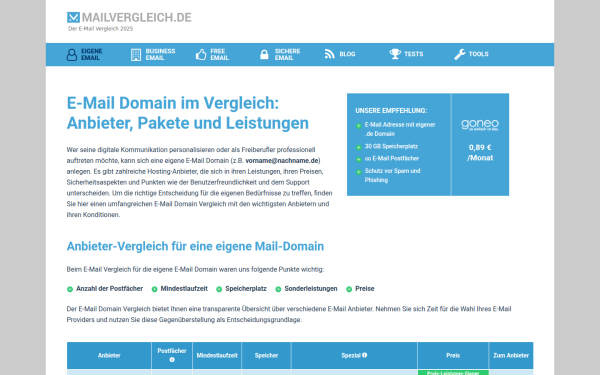Click the info icon under Postfächer header
This screenshot has height=375, width=600.
click(x=172, y=360)
